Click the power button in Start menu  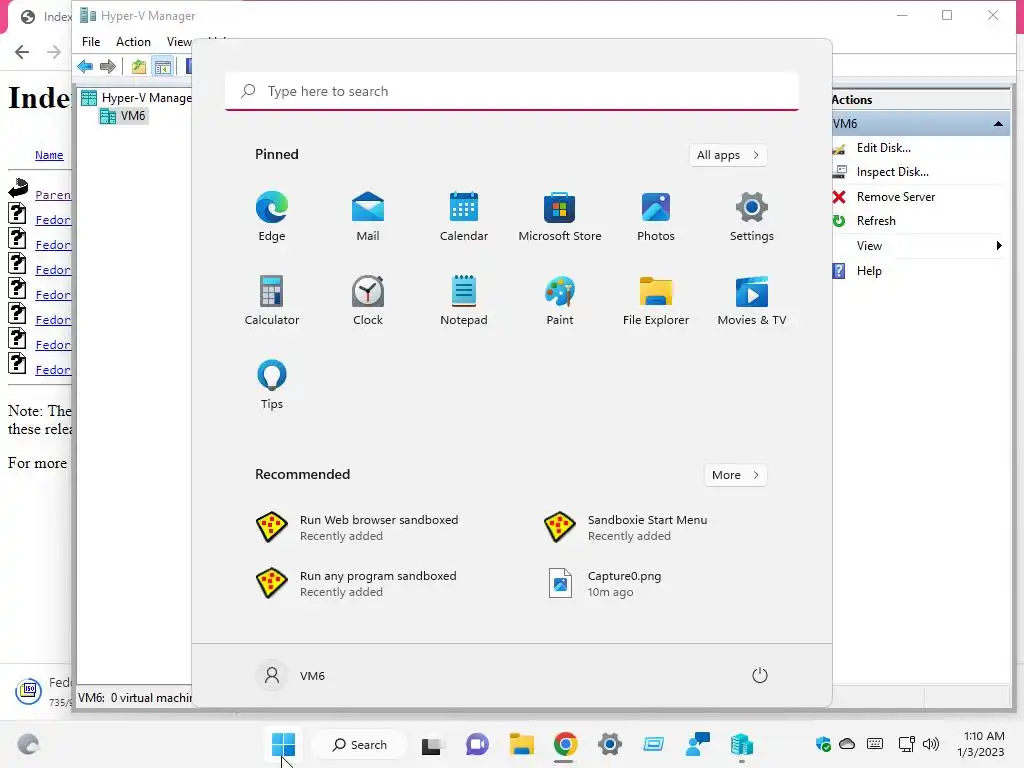click(760, 675)
